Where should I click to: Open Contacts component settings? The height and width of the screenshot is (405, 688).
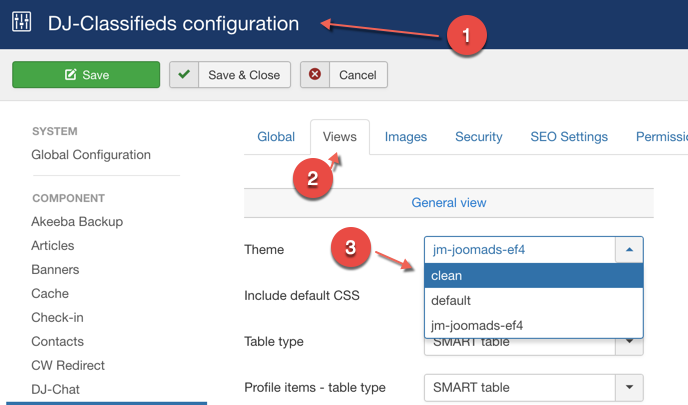[57, 341]
